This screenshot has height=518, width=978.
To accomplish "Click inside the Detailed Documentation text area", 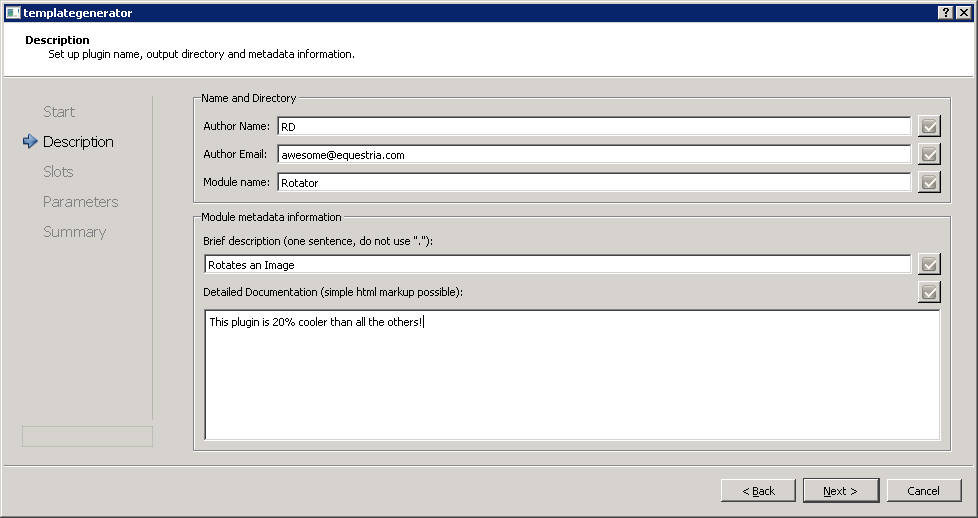I will [x=572, y=374].
